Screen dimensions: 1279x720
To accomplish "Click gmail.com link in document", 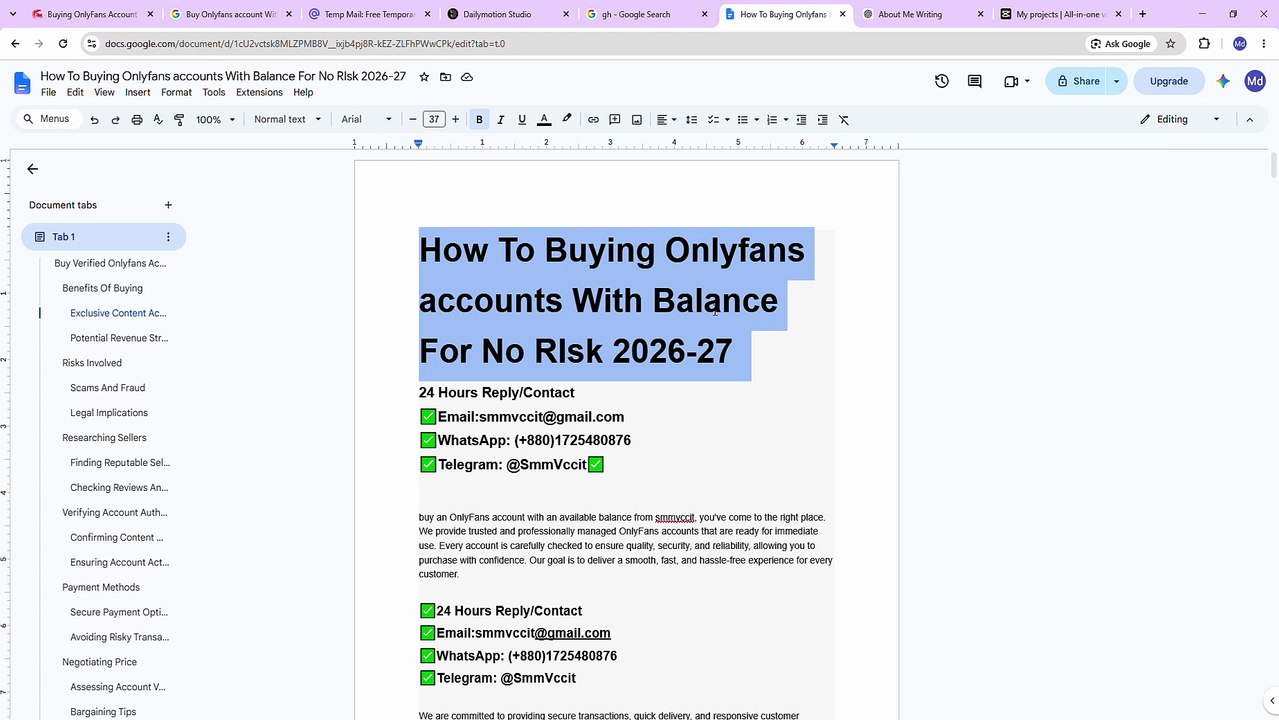I will coord(572,633).
